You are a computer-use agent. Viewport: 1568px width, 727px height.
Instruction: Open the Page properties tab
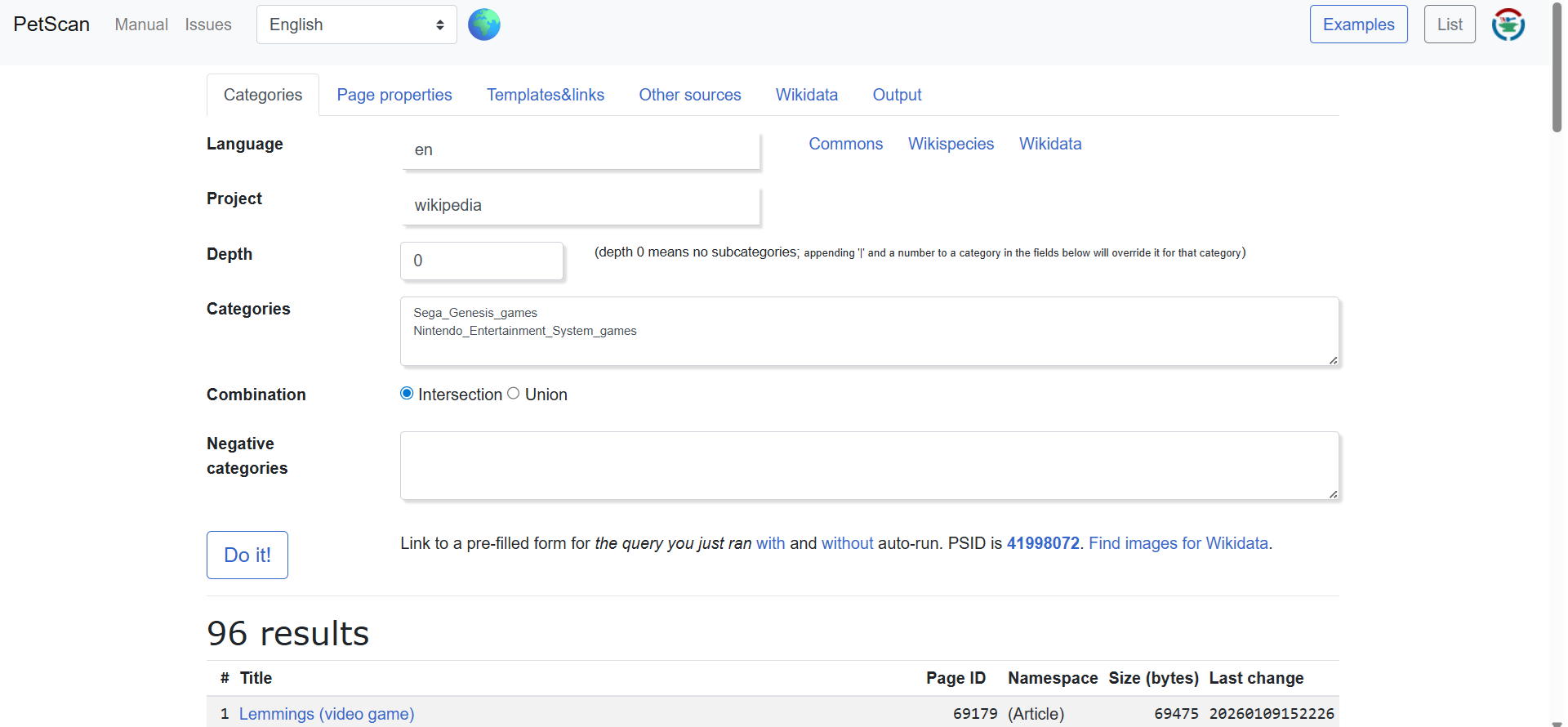(394, 95)
